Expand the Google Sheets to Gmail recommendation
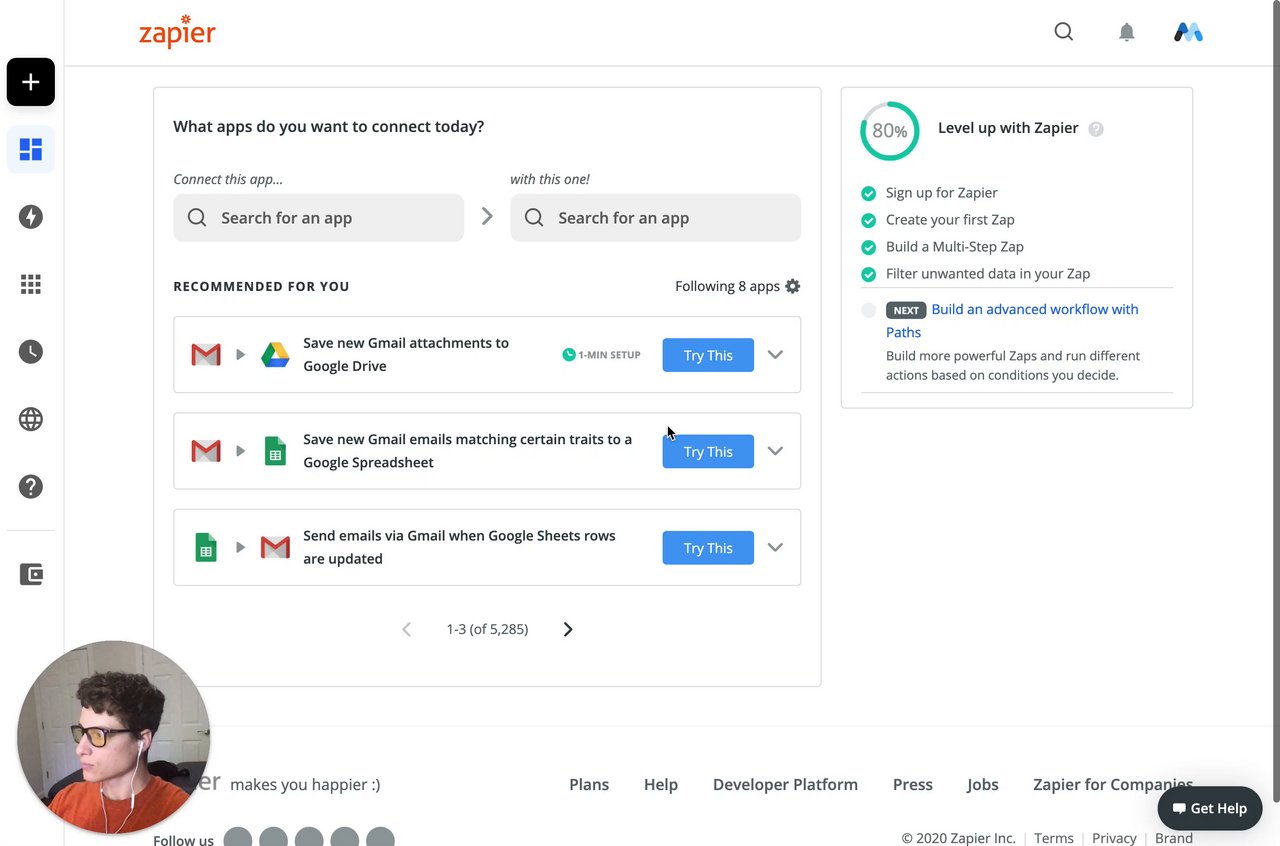This screenshot has width=1280, height=846. (775, 548)
